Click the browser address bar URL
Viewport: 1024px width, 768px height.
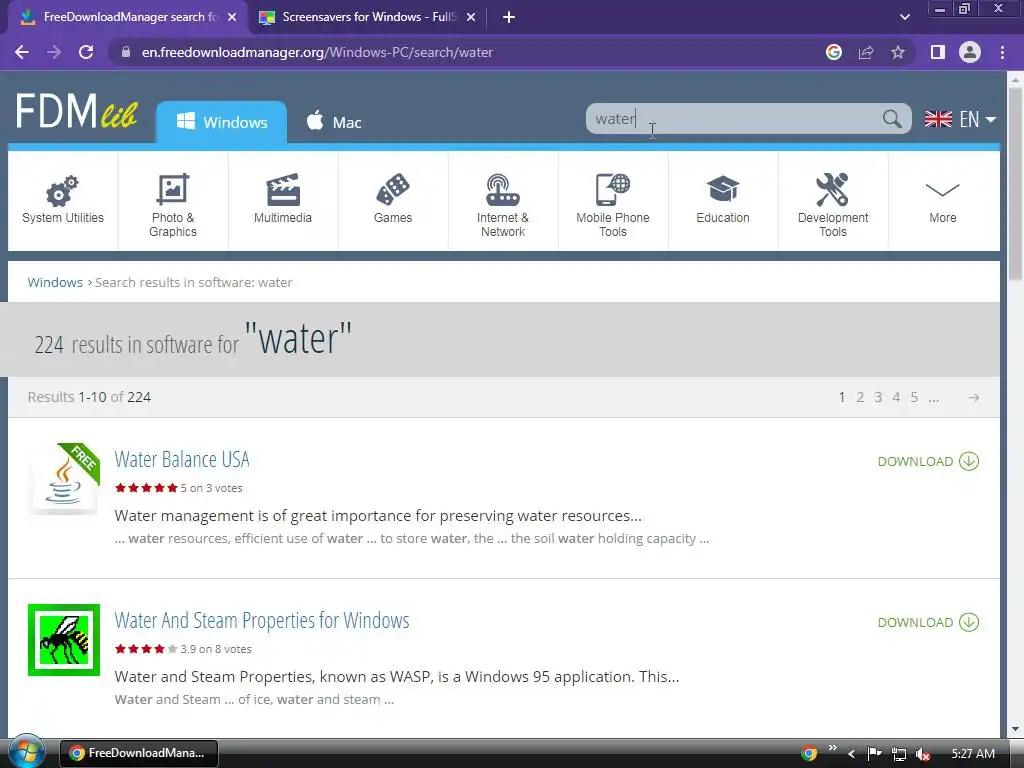pos(317,52)
